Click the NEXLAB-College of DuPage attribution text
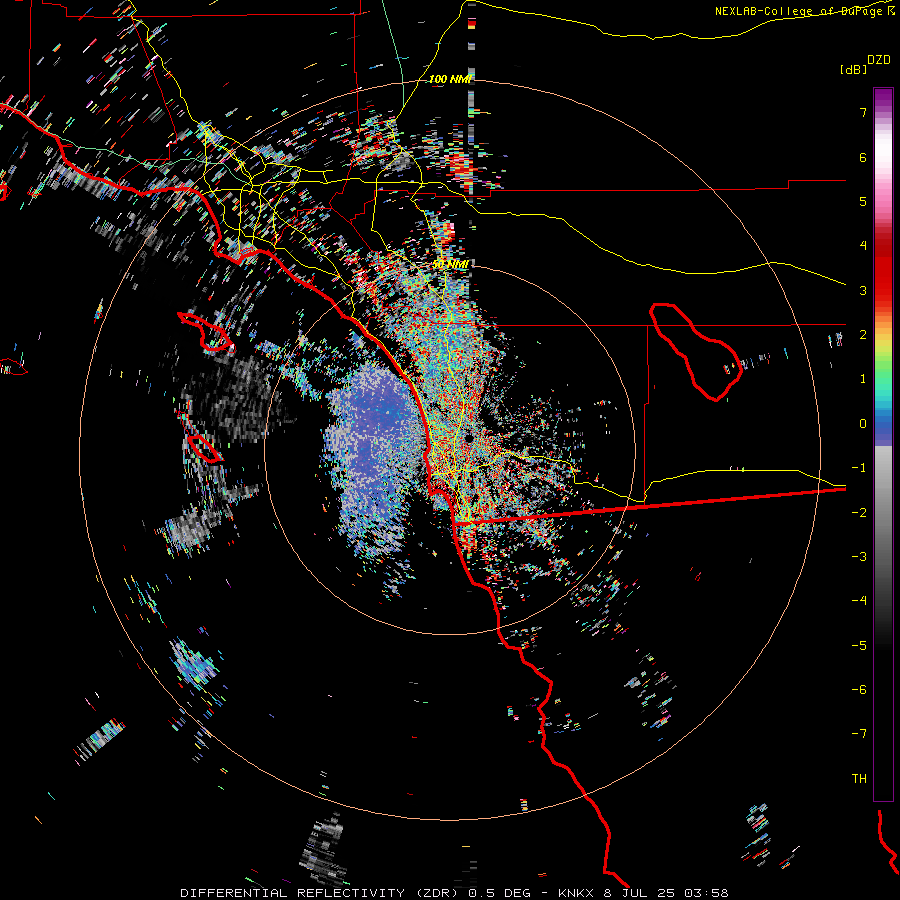The height and width of the screenshot is (900, 900). coord(798,11)
